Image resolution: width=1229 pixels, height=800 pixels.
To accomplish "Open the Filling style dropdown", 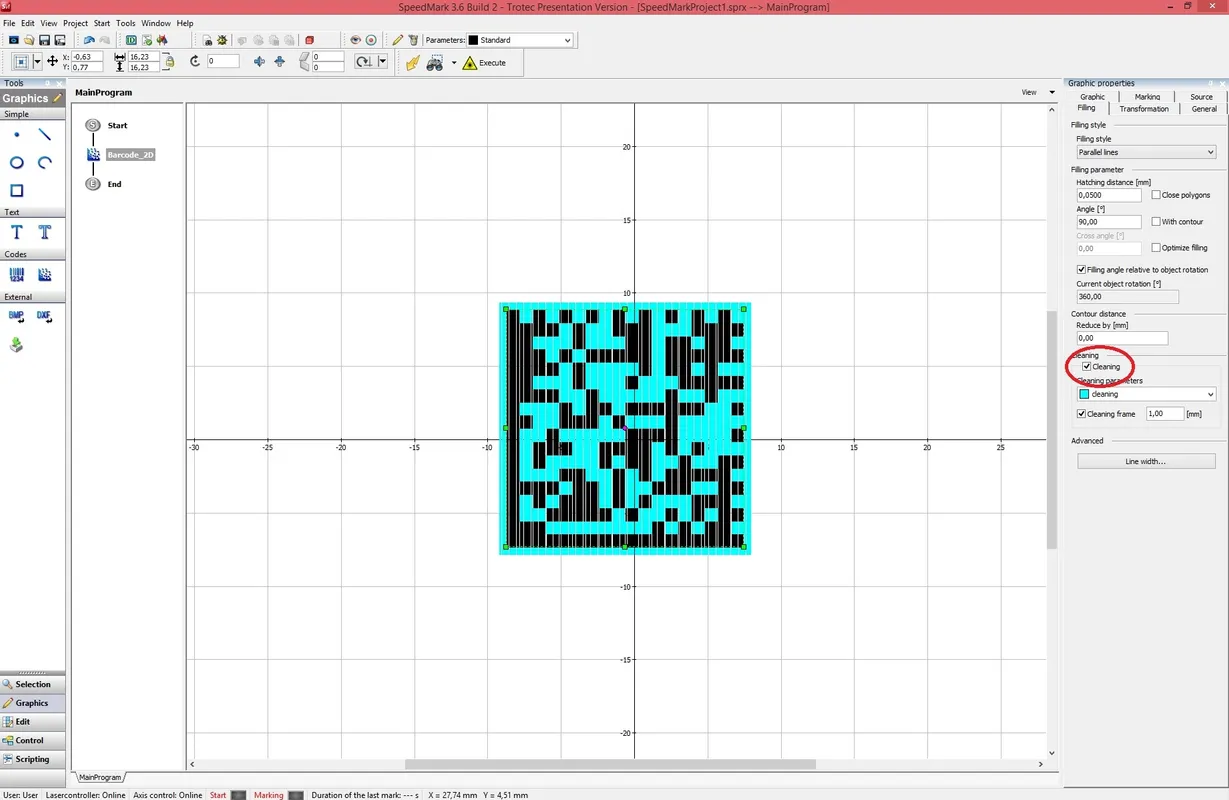I will [1145, 152].
